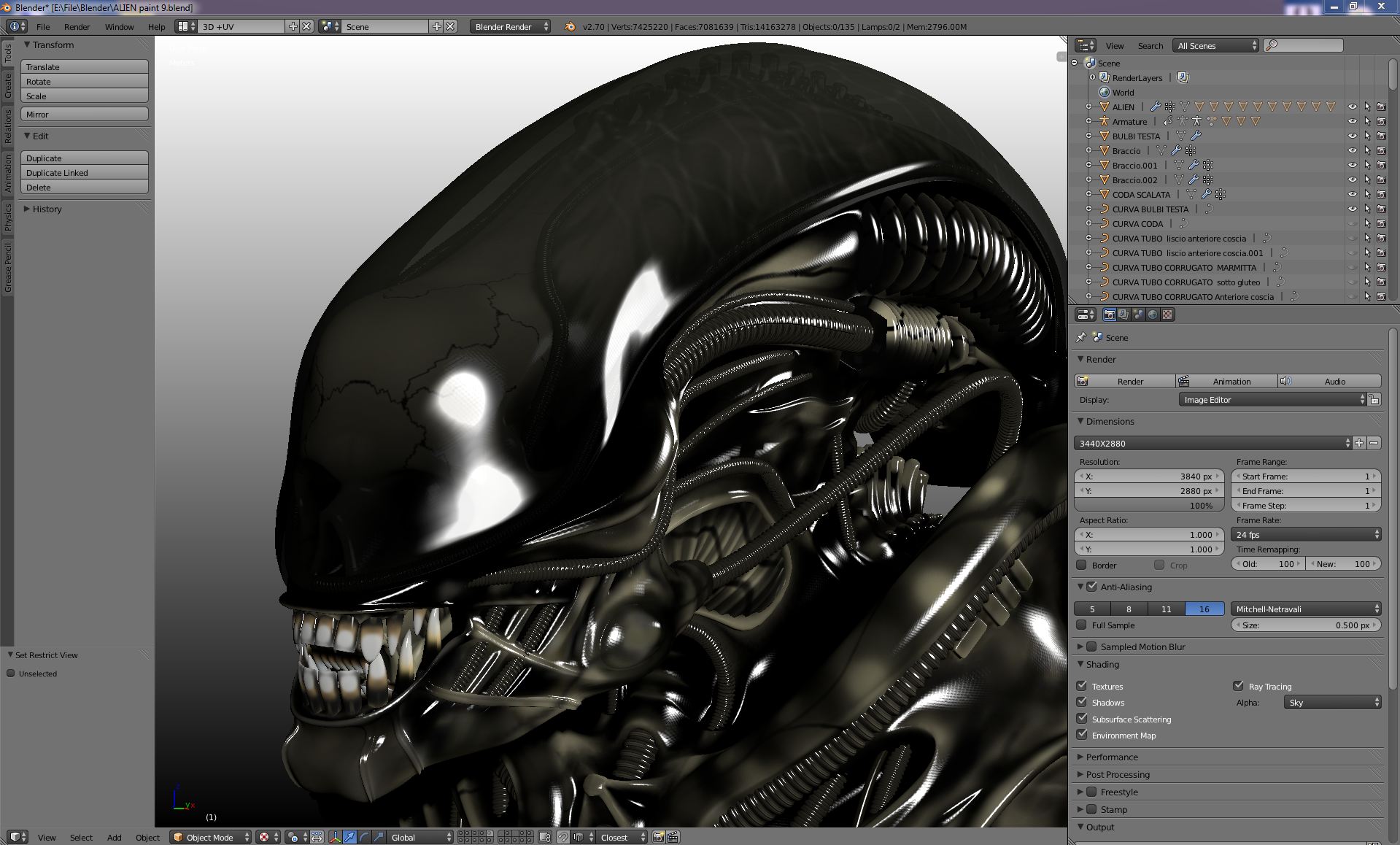Enable Full Sample checkbox
Screen dimensions: 1400x845
tap(1082, 625)
